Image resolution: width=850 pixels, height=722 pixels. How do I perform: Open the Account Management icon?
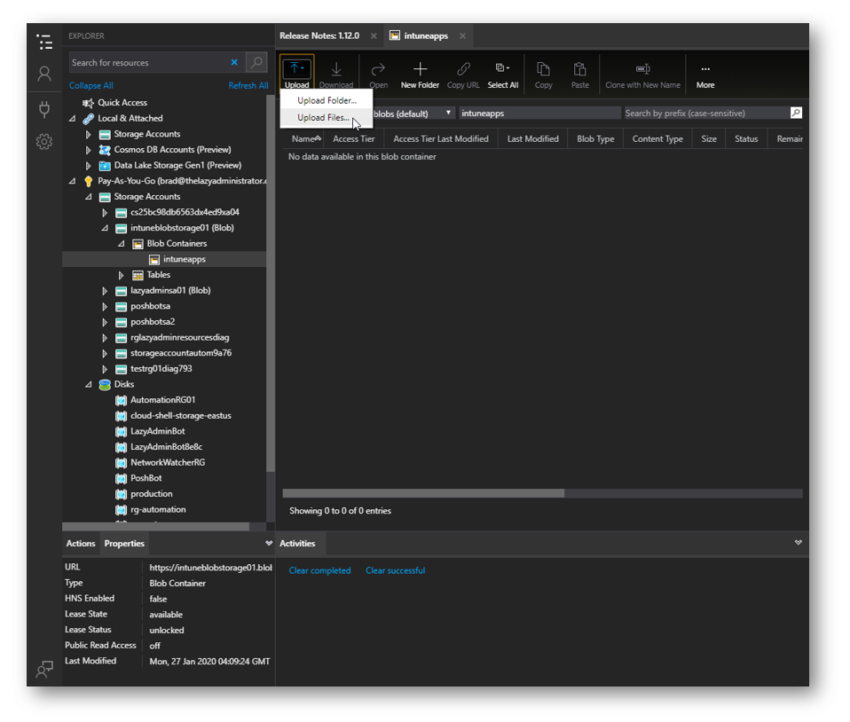[x=44, y=74]
